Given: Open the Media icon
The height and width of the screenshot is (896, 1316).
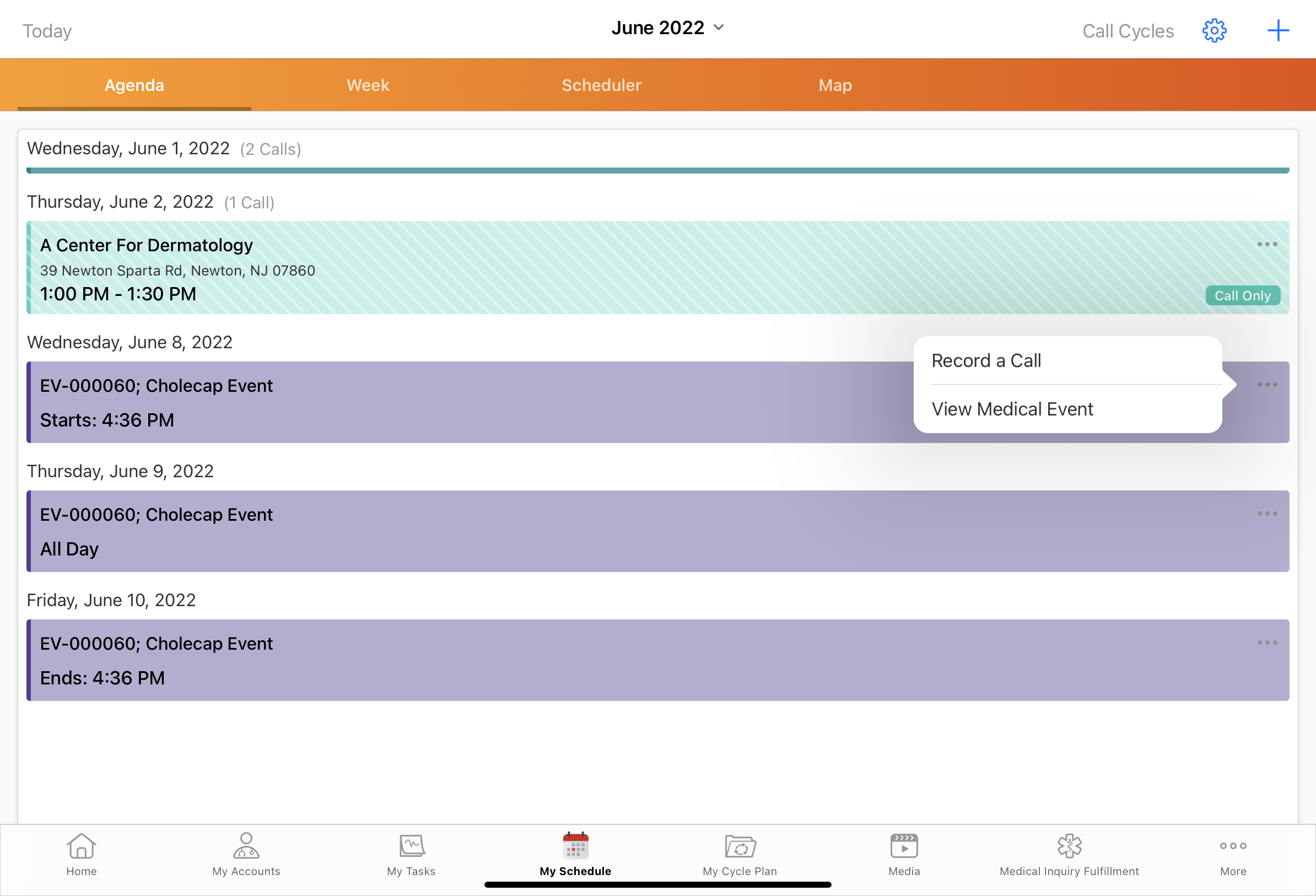Looking at the screenshot, I should pyautogui.click(x=904, y=847).
